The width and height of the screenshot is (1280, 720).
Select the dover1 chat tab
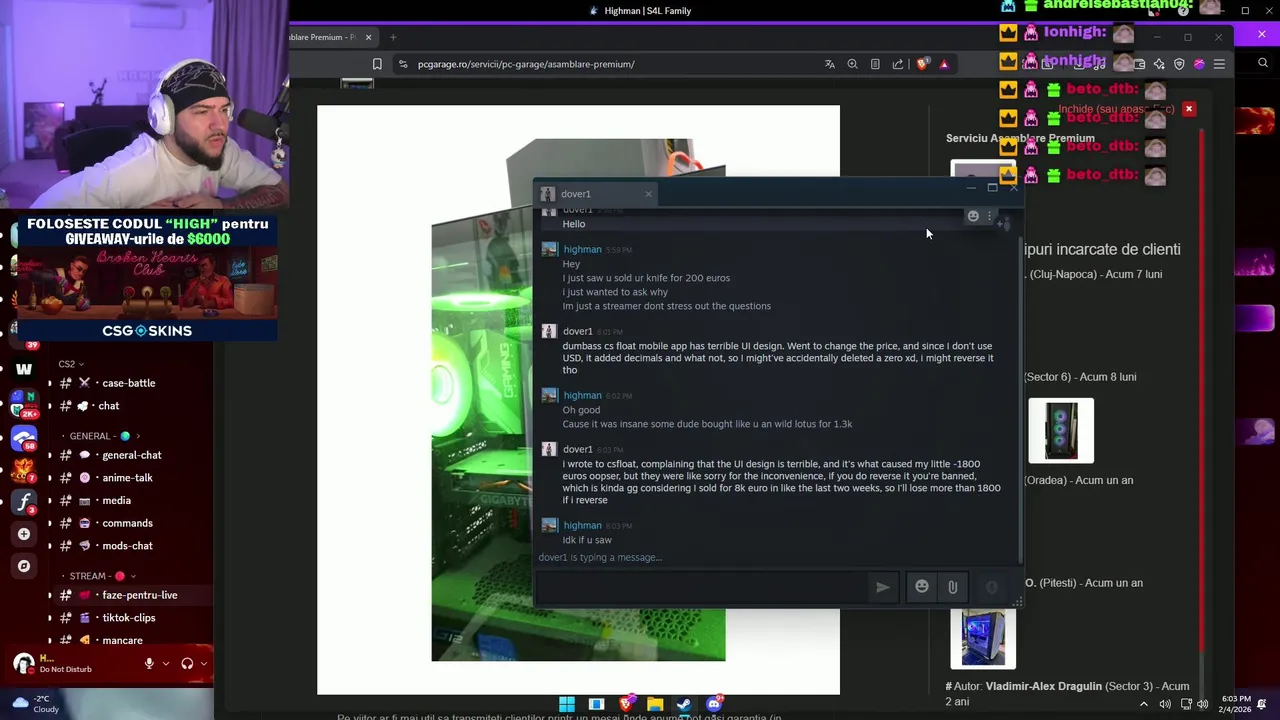[596, 194]
